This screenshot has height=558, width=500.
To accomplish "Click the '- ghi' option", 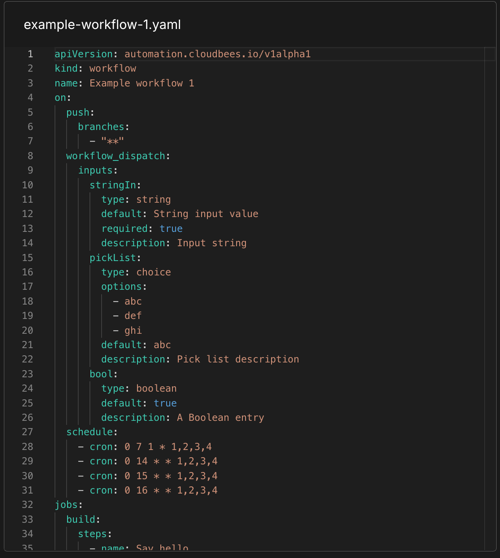I will [127, 331].
